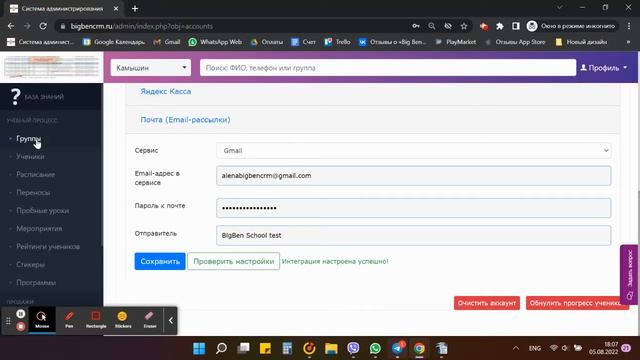Click the zoom magnifier icon in address bar
640x360 pixels.
tap(432, 26)
